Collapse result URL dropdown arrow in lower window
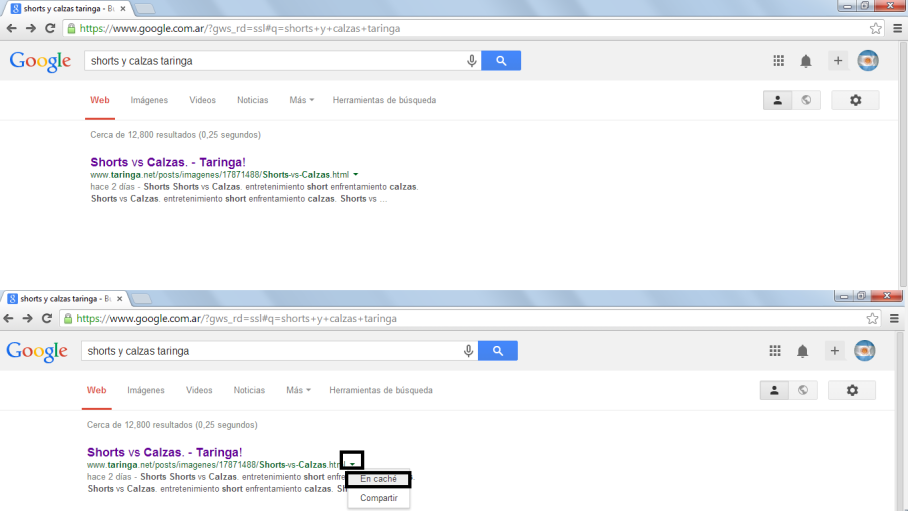This screenshot has width=908, height=511. (x=352, y=464)
